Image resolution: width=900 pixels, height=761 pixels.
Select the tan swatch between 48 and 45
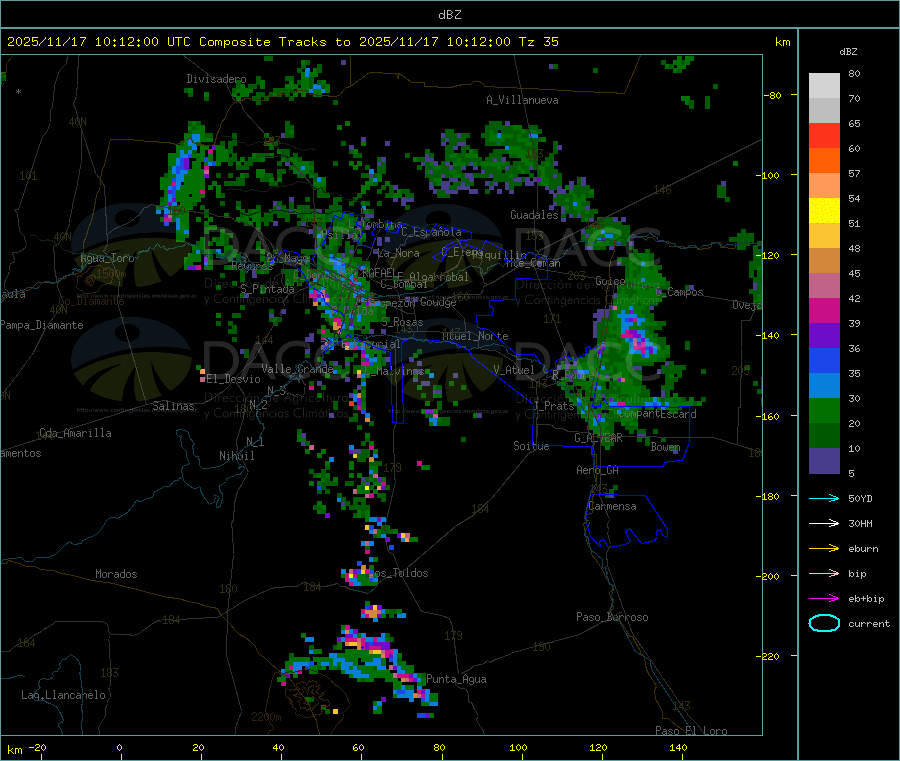click(x=824, y=261)
